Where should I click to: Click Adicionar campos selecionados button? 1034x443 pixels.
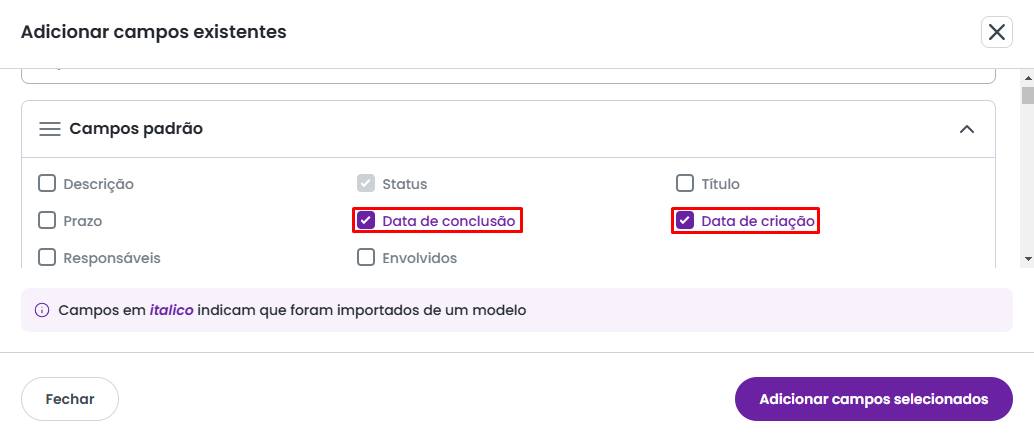pos(873,399)
